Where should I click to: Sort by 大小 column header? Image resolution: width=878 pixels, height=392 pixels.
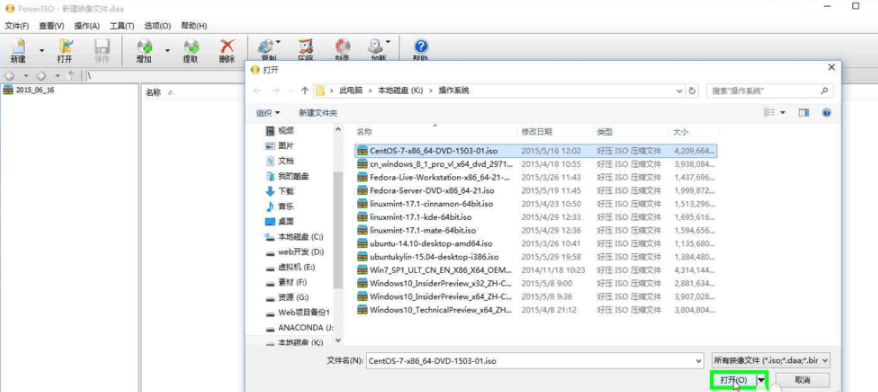(680, 132)
